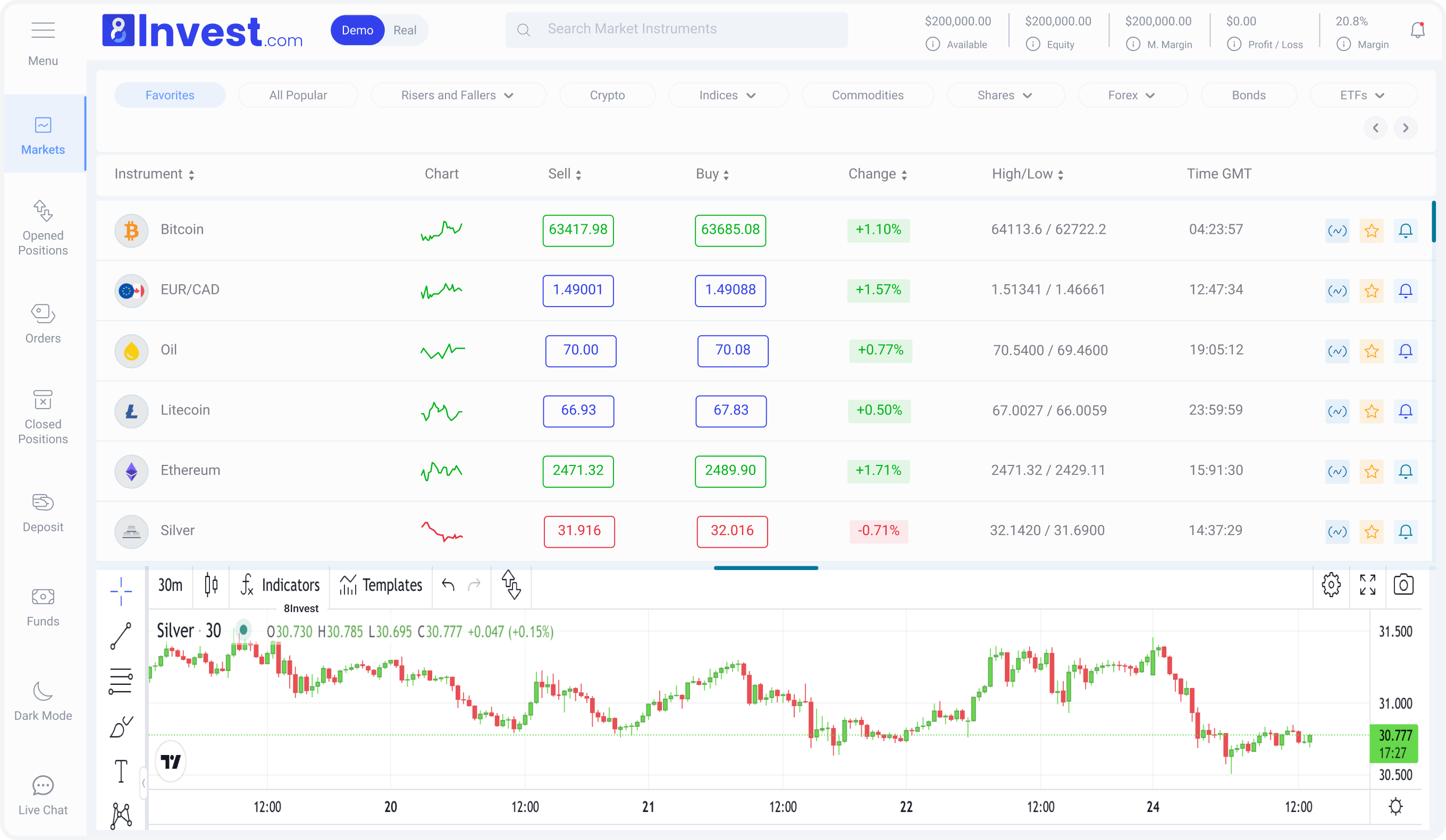The height and width of the screenshot is (840, 1446).
Task: Click the Sell price for Ethereum
Action: coord(578,471)
